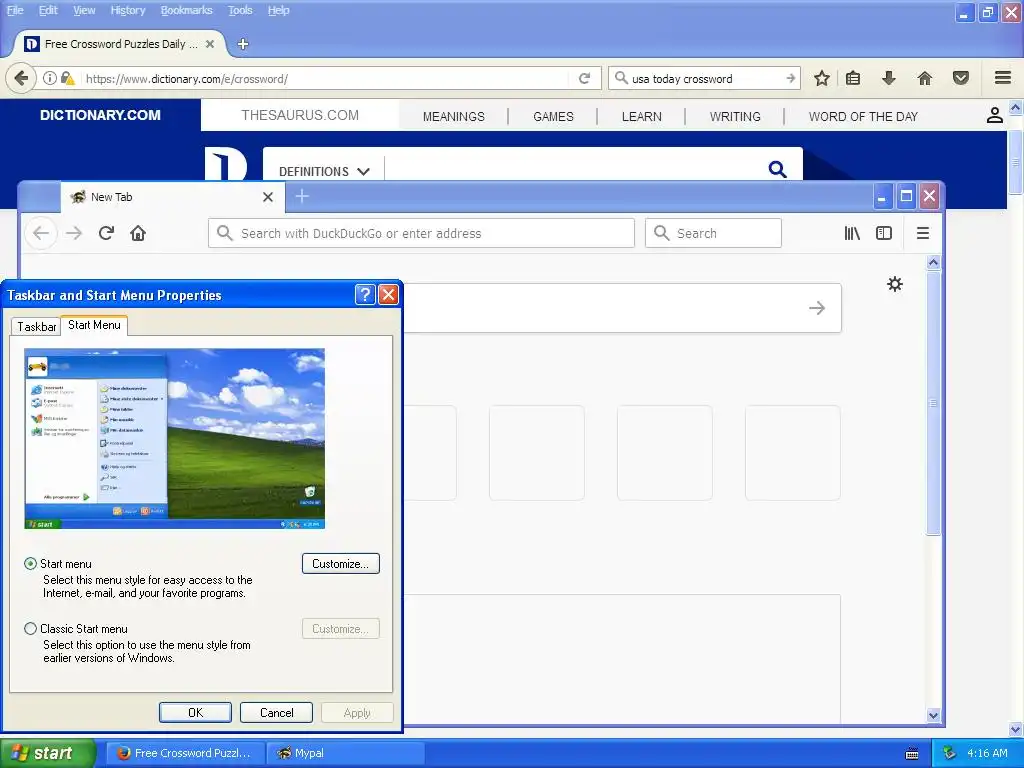Select the Start menu radio option

coord(30,564)
